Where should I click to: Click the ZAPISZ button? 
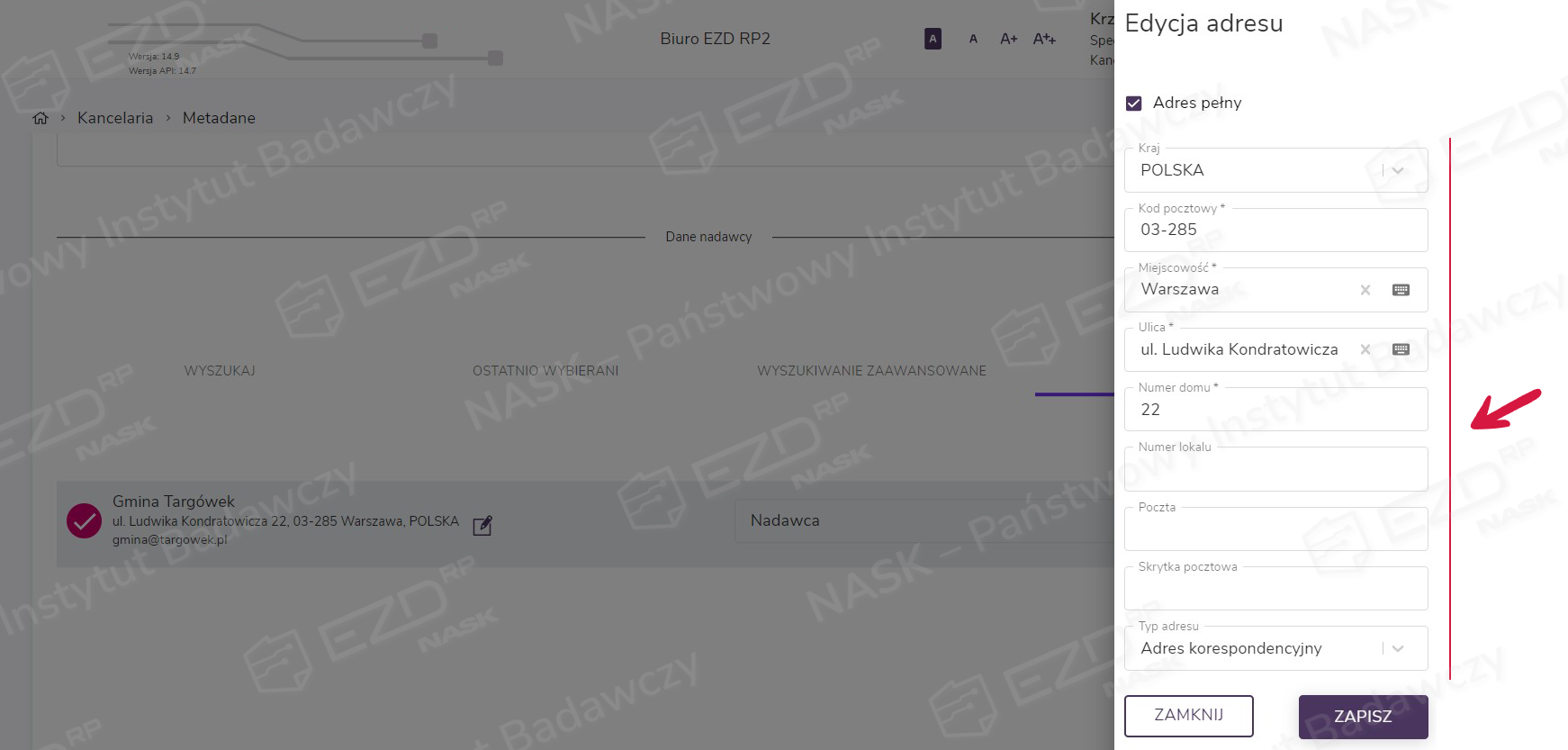(x=1363, y=717)
